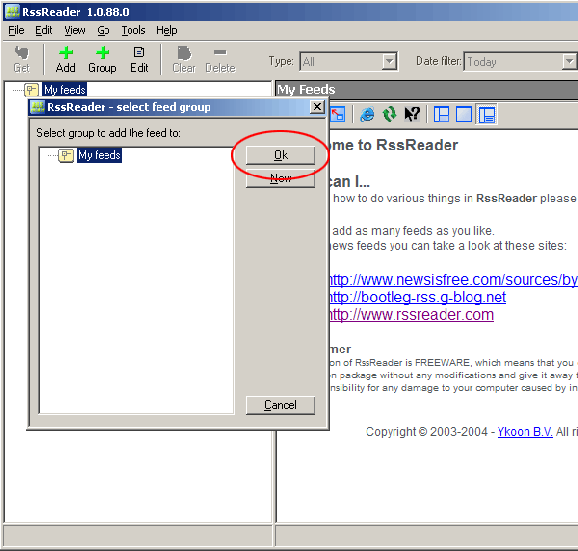Open the Ykoon B.V. link
The image size is (578, 551).
tap(525, 432)
